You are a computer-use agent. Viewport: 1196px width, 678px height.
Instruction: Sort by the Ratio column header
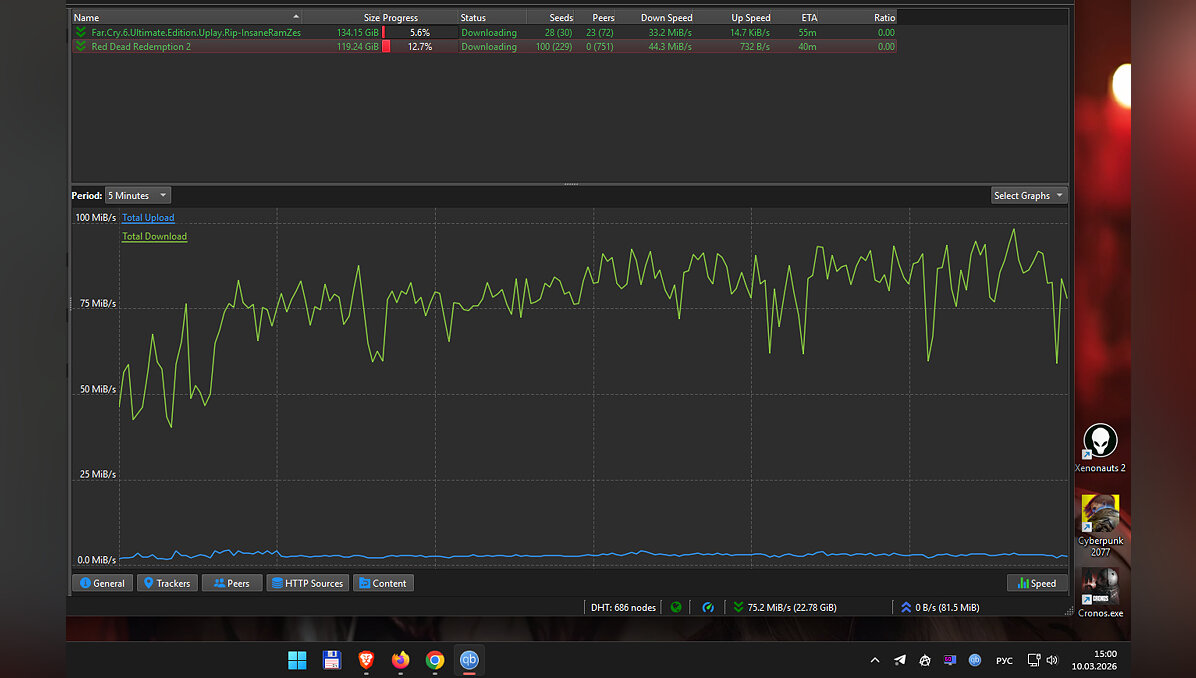[859, 18]
